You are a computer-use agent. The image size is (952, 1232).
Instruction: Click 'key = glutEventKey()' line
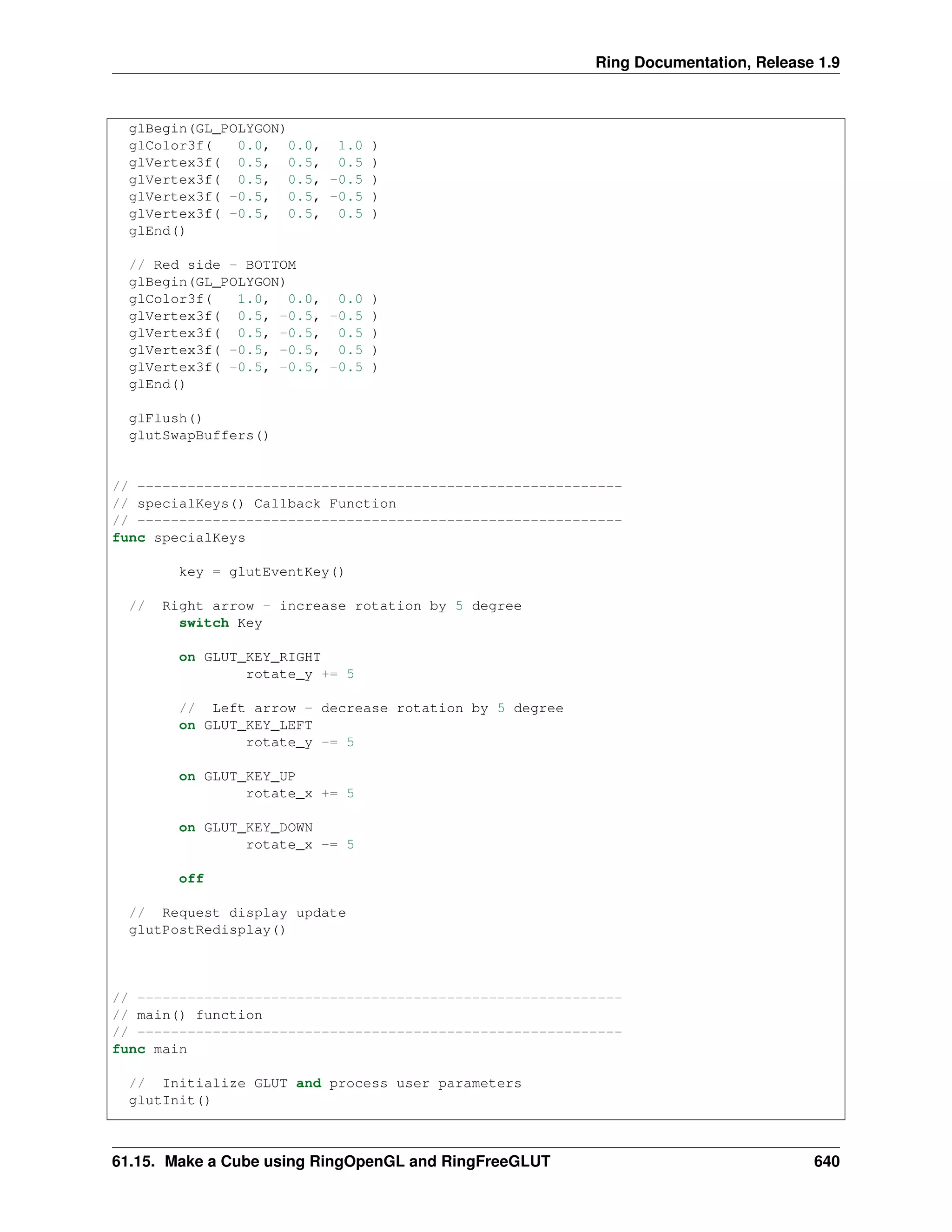coord(261,572)
